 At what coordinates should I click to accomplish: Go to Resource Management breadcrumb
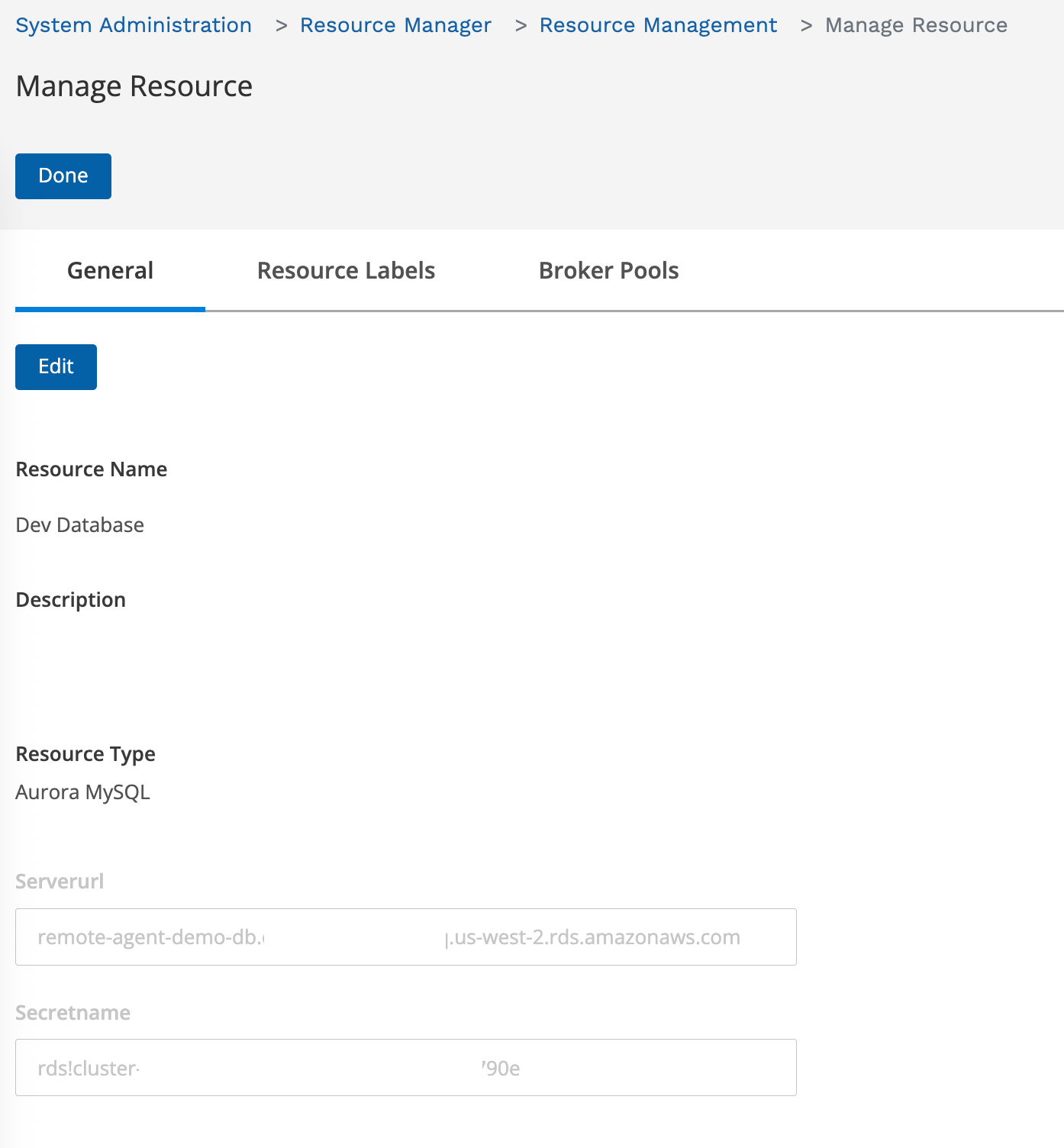point(658,25)
